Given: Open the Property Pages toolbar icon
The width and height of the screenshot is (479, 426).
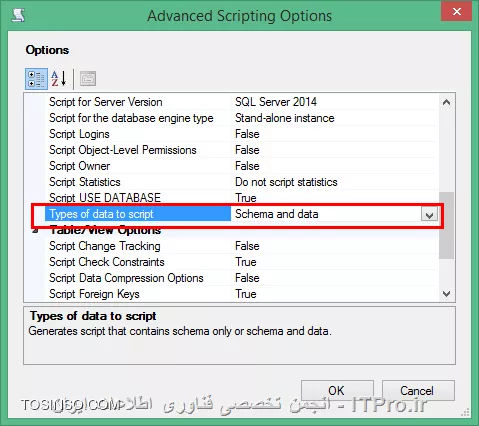Looking at the screenshot, I should click(x=88, y=79).
